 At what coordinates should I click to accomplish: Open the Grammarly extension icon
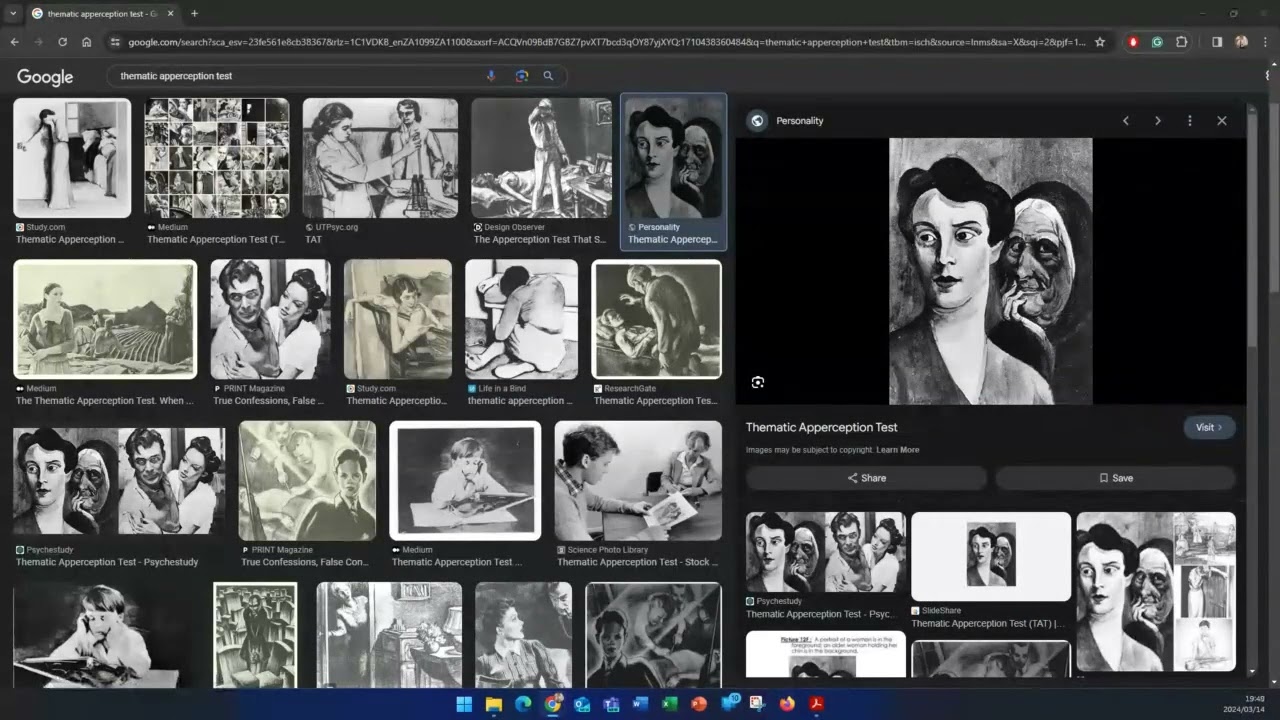(1157, 42)
